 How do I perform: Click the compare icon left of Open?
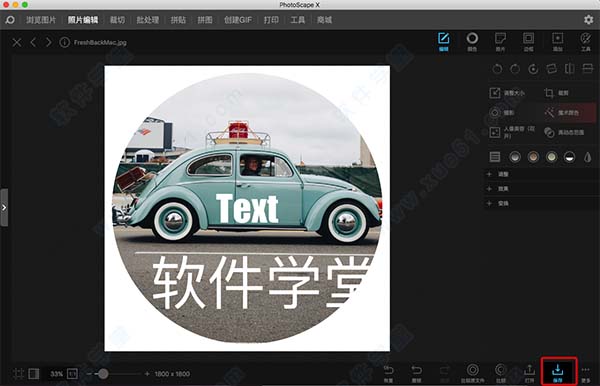click(501, 373)
